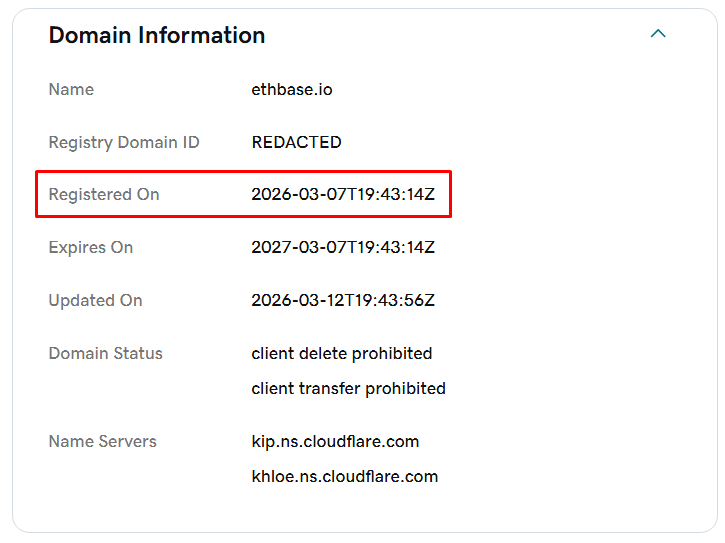The image size is (725, 543).
Task: Click the client transfer prohibited status
Action: tap(348, 388)
